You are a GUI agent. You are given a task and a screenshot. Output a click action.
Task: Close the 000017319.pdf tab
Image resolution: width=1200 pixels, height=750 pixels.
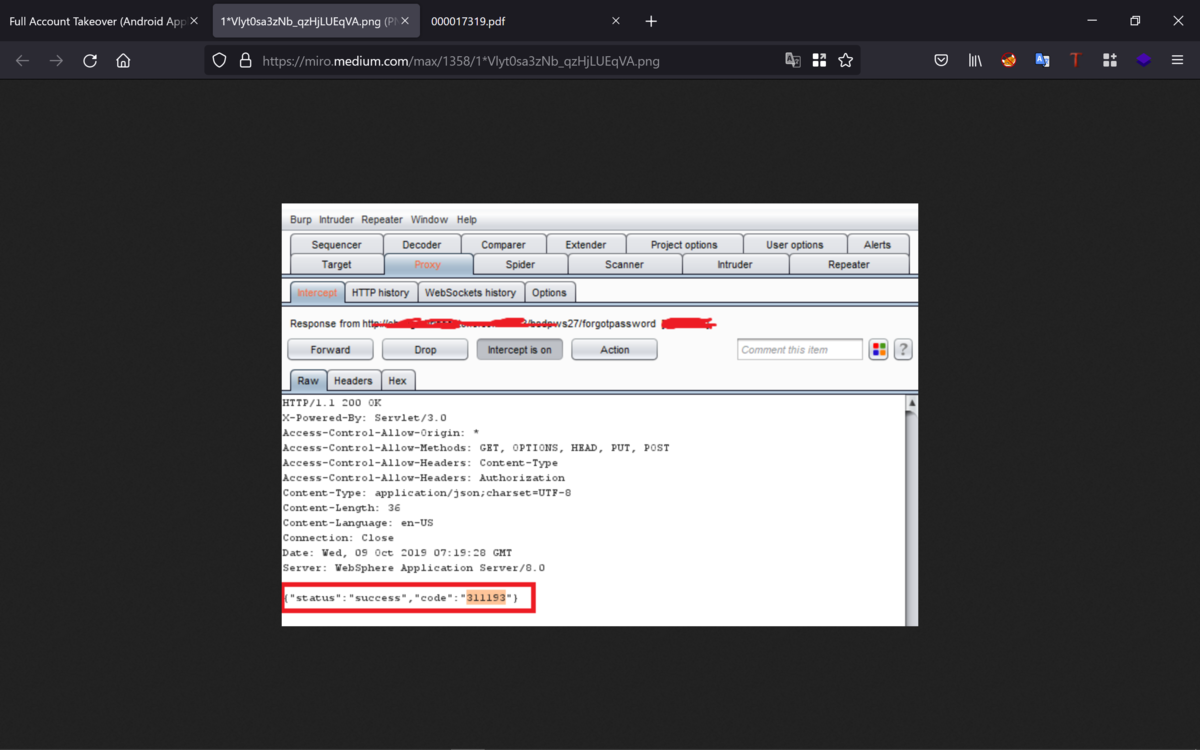[616, 21]
